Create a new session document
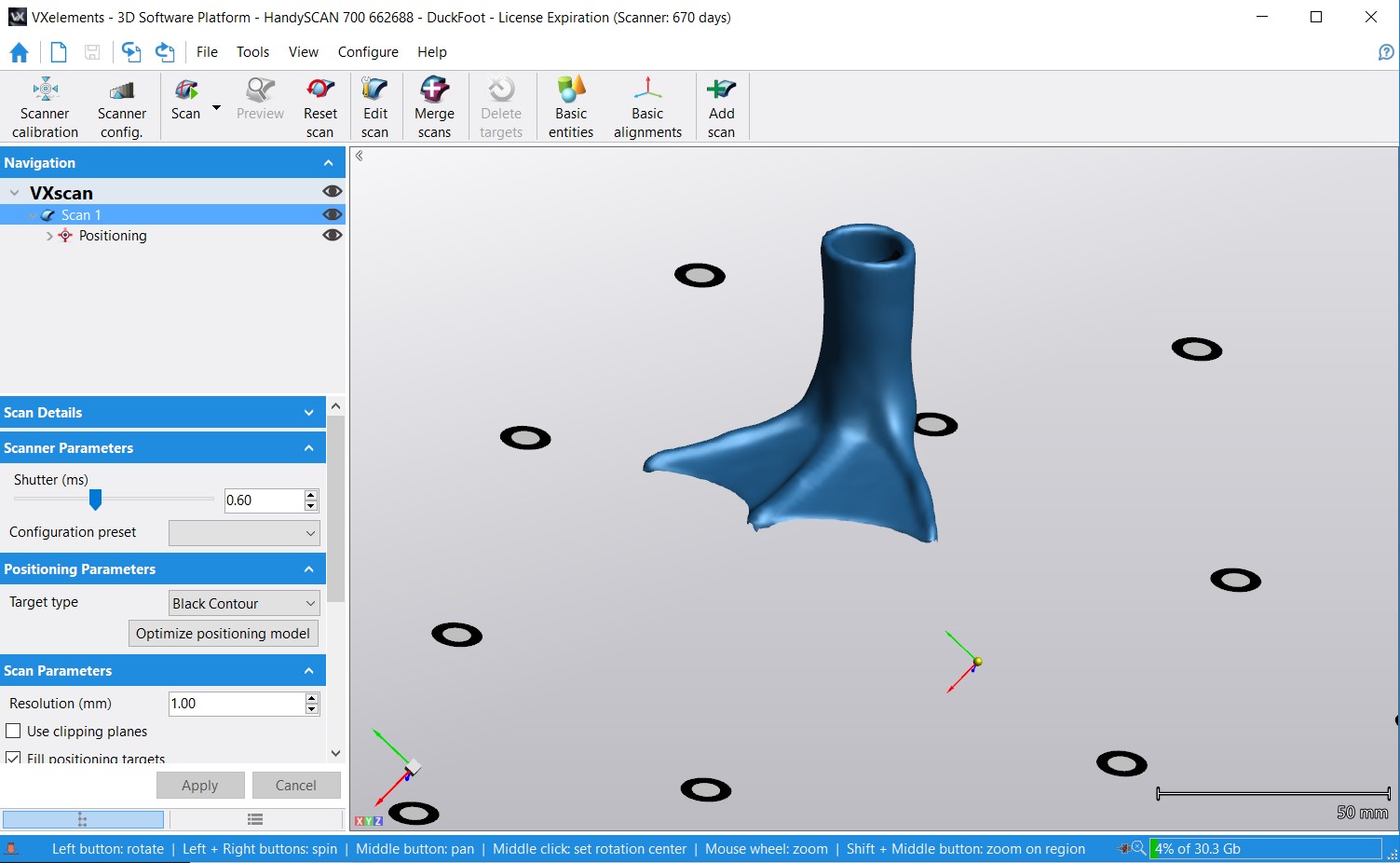This screenshot has width=1400, height=863. [x=58, y=52]
